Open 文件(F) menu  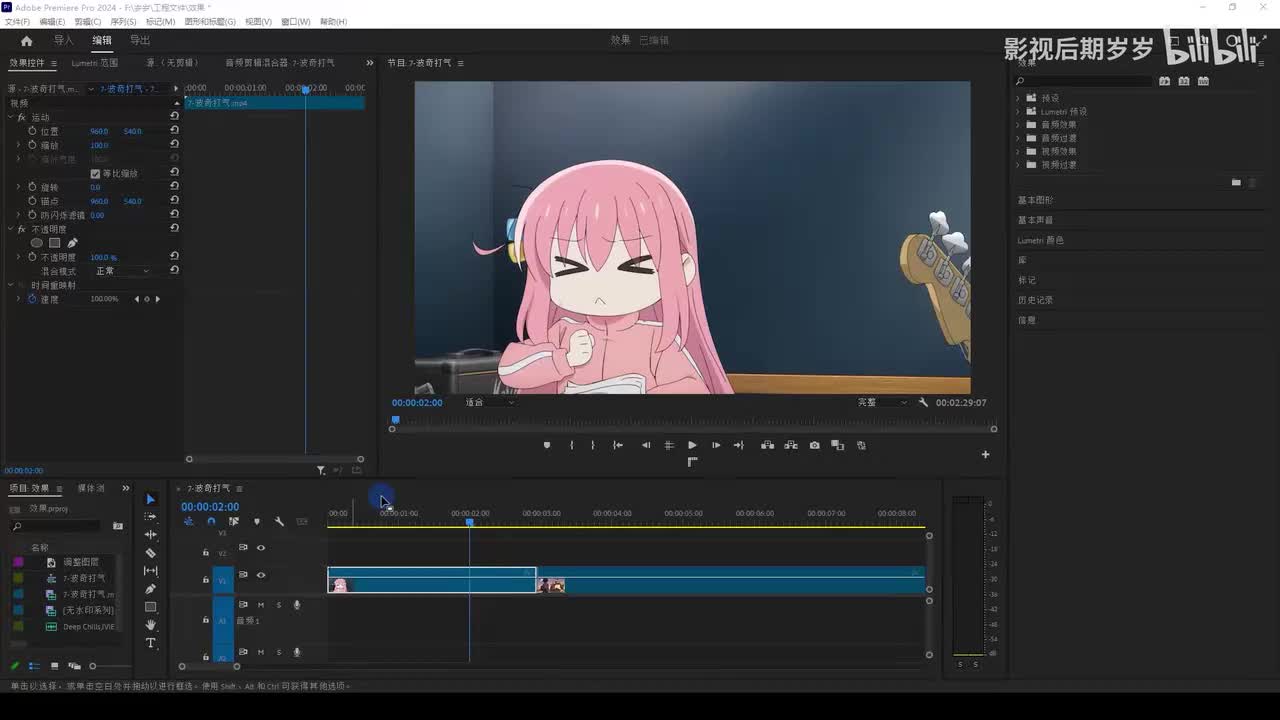point(17,22)
